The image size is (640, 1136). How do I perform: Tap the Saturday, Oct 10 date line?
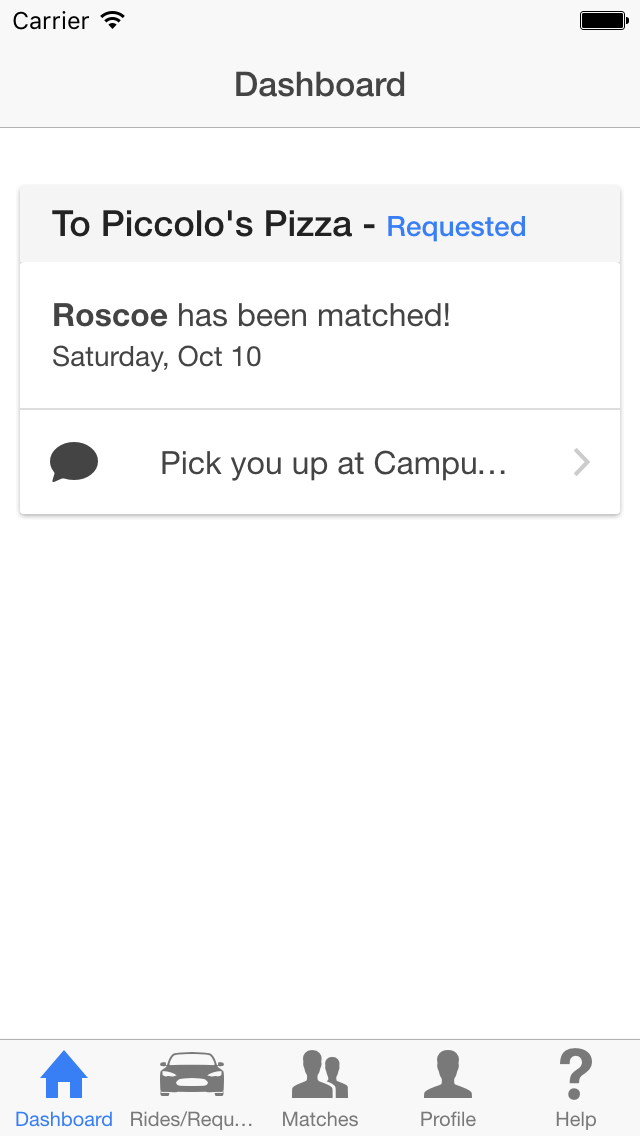click(x=157, y=357)
